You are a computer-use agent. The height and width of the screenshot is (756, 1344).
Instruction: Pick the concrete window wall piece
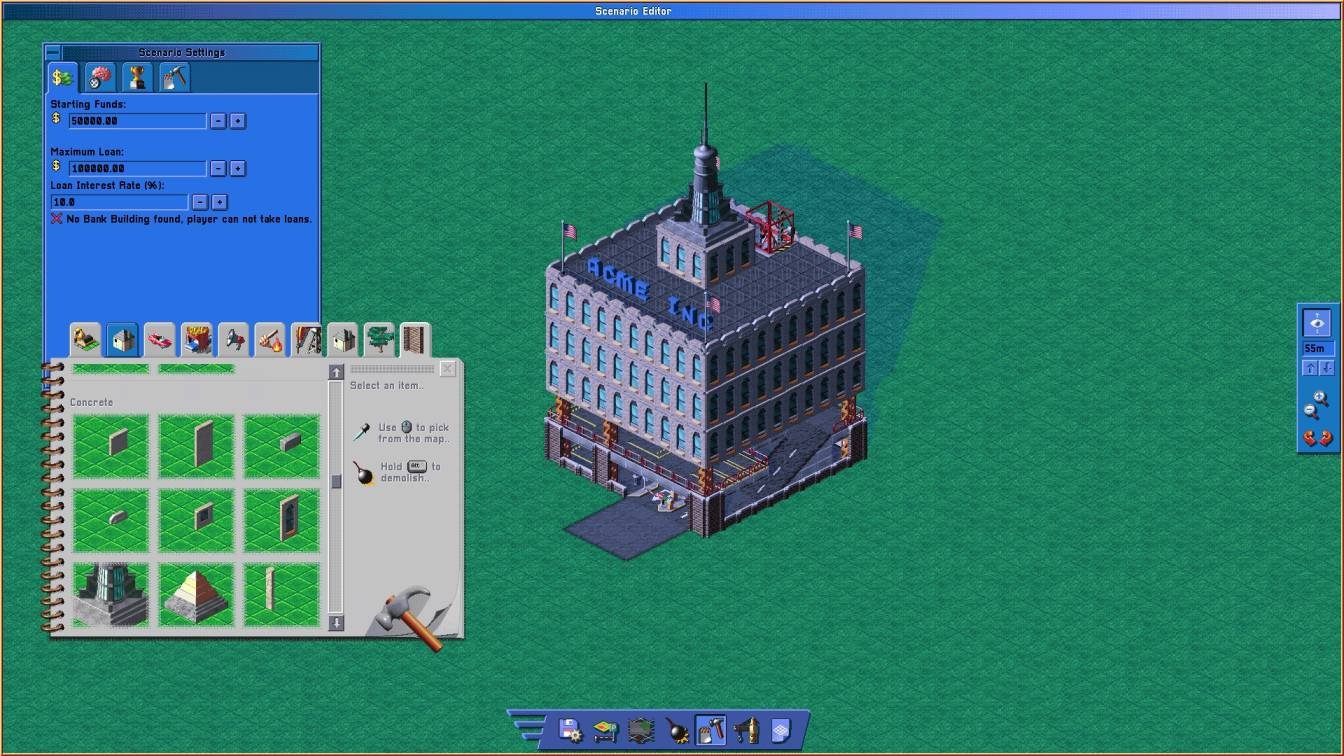click(196, 521)
